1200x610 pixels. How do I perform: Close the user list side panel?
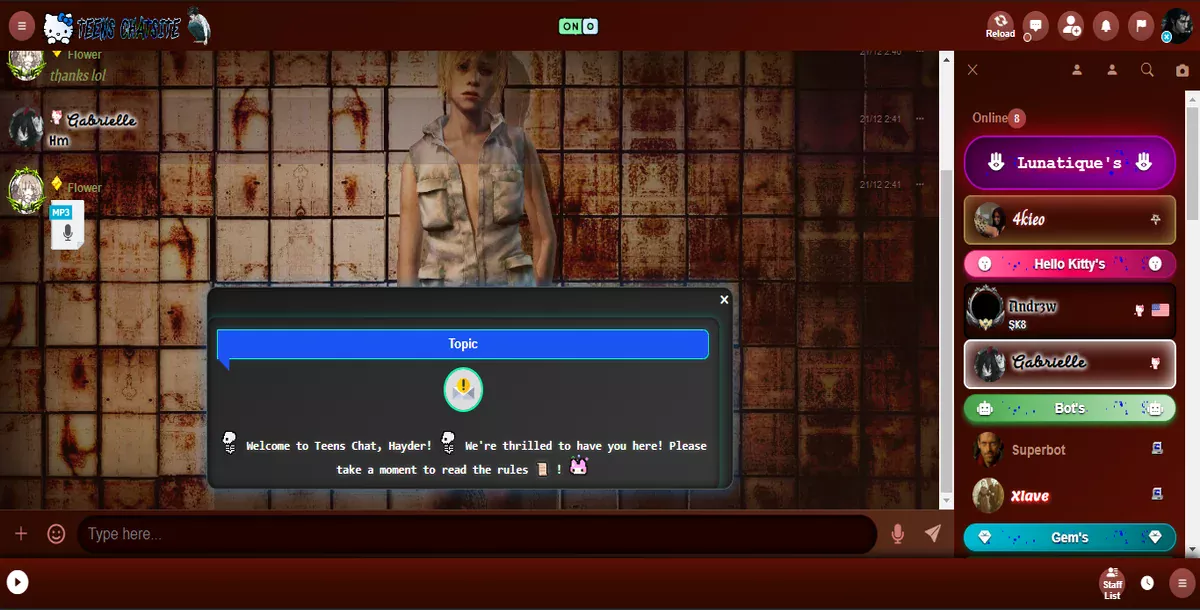pyautogui.click(x=972, y=70)
